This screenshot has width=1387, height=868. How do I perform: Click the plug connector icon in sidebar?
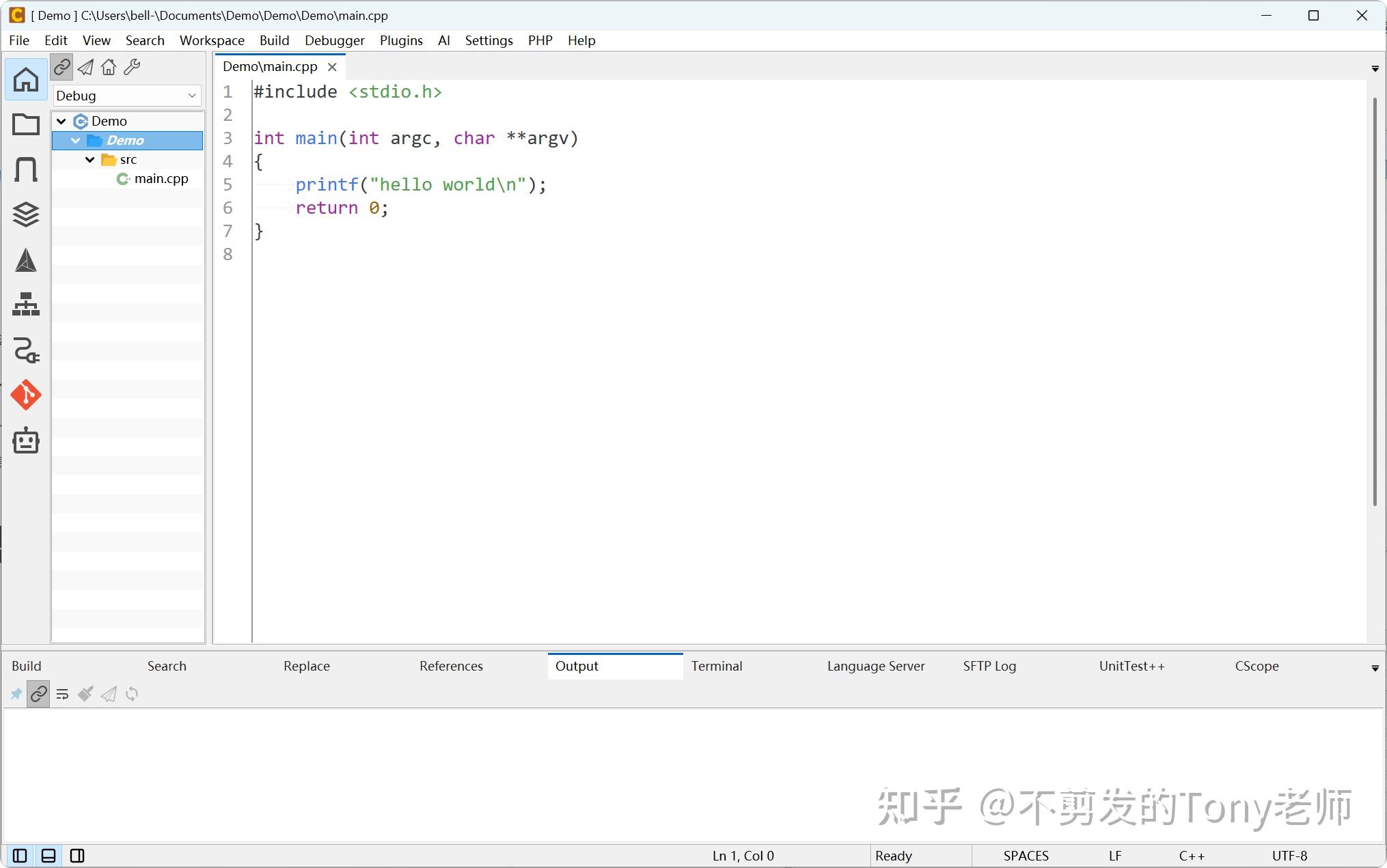[x=26, y=350]
